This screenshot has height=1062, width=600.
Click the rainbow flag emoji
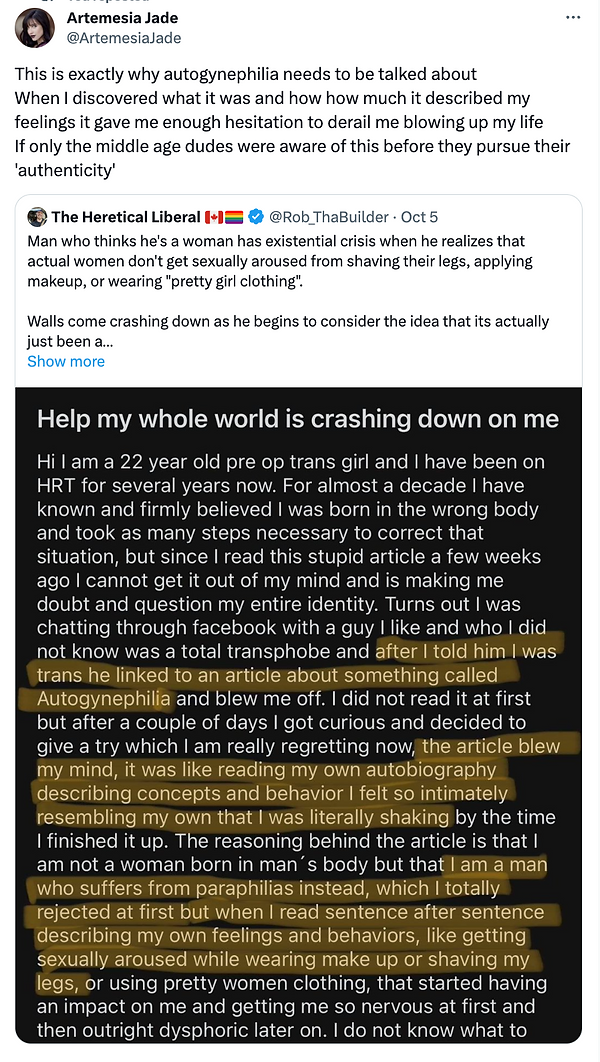click(x=234, y=217)
